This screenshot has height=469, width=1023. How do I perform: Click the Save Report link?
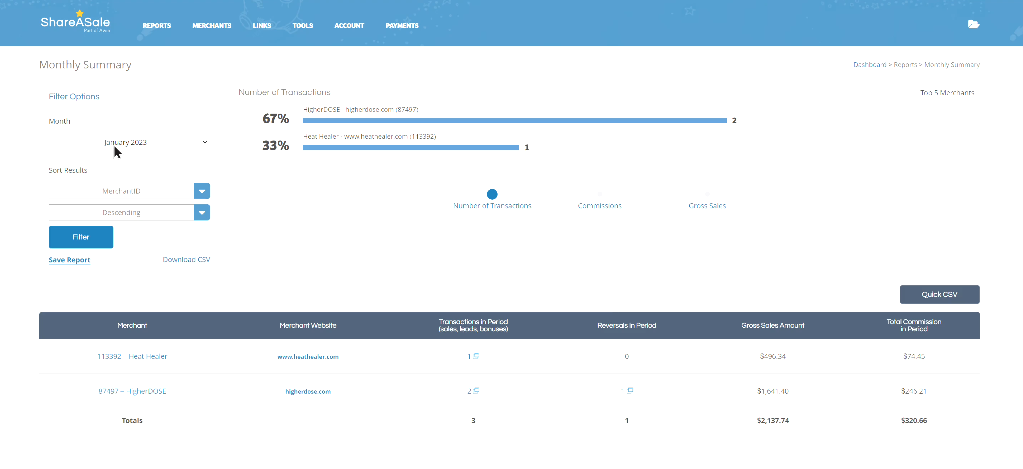(69, 260)
